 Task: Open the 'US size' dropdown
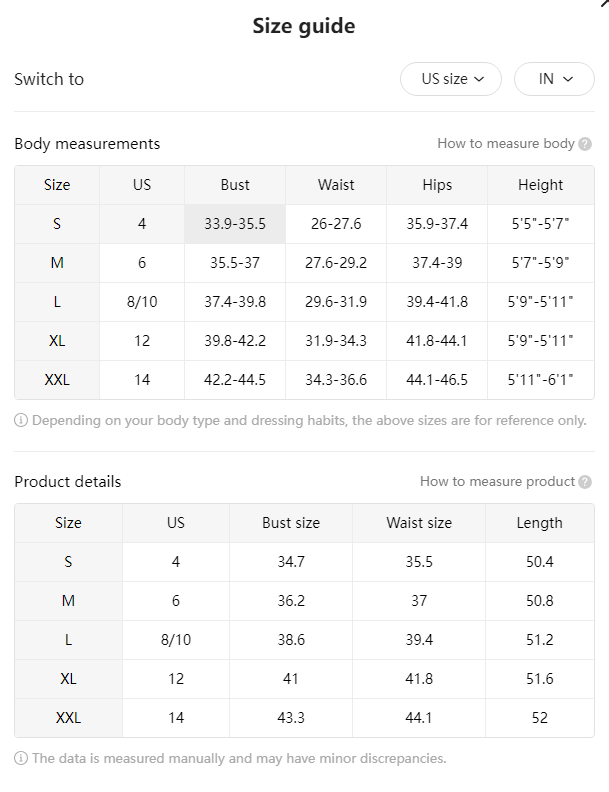[x=451, y=79]
